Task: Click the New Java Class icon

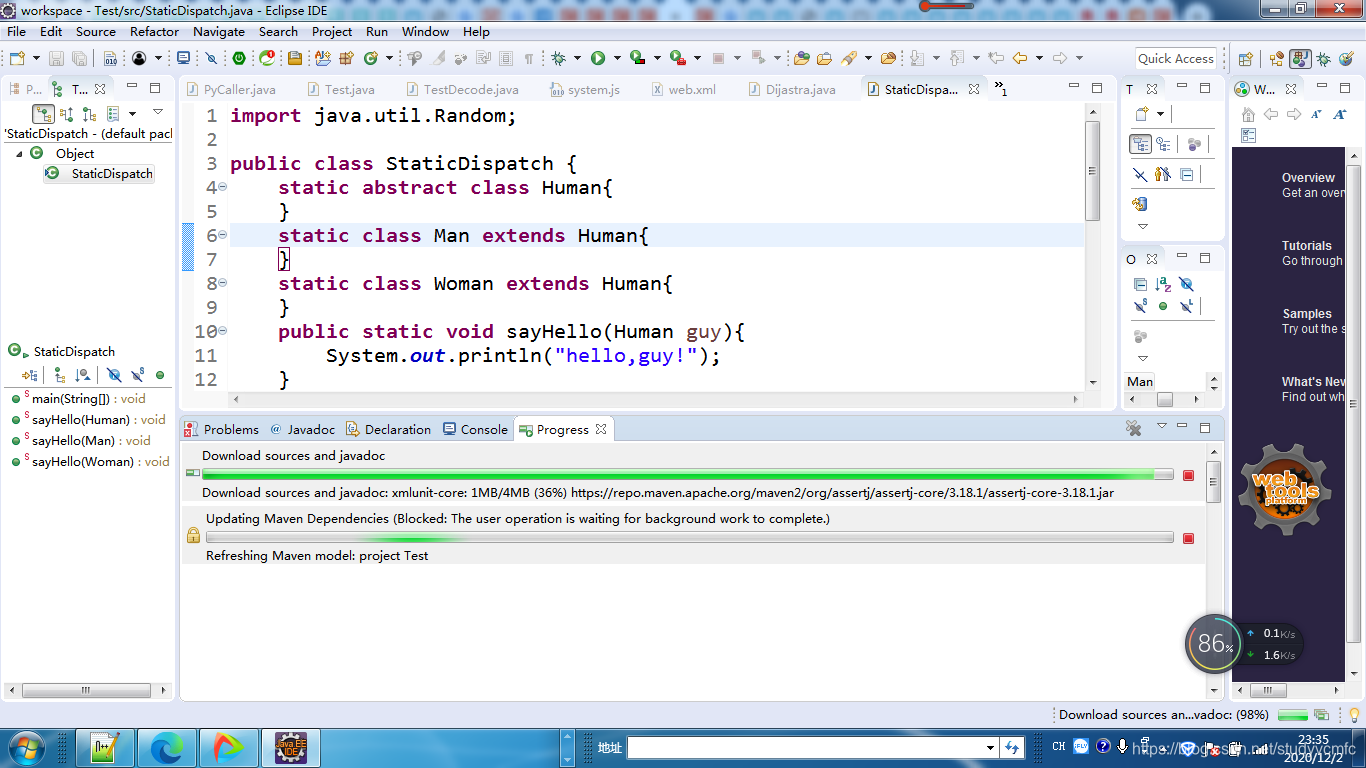Action: point(370,59)
